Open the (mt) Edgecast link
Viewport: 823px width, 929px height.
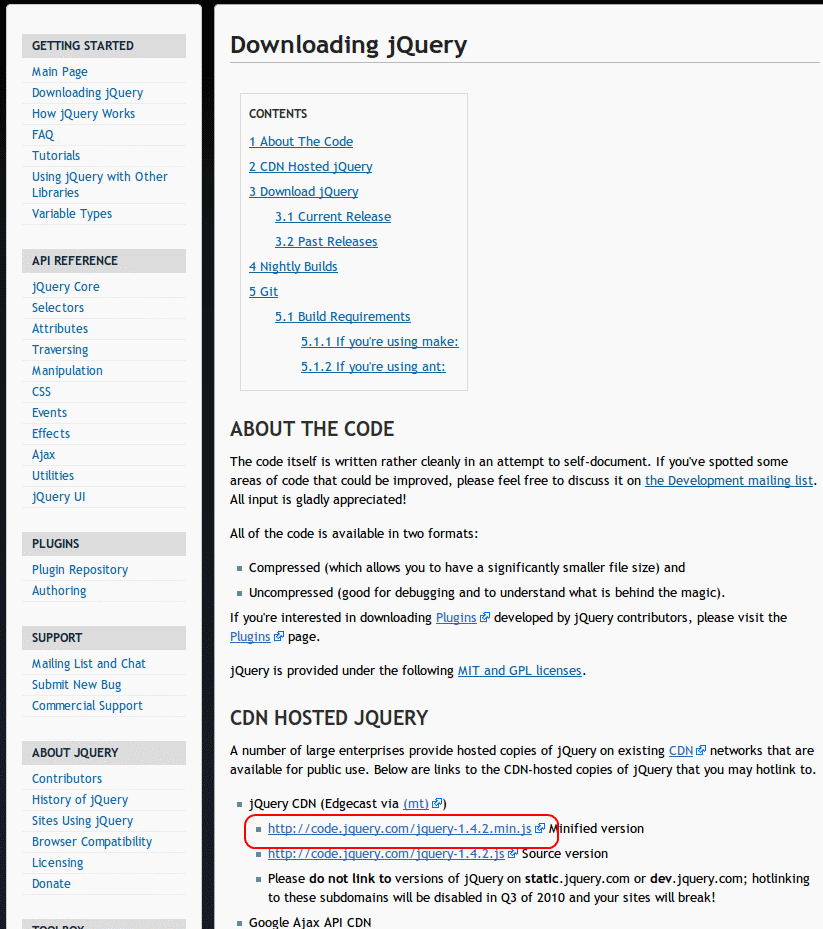point(416,804)
